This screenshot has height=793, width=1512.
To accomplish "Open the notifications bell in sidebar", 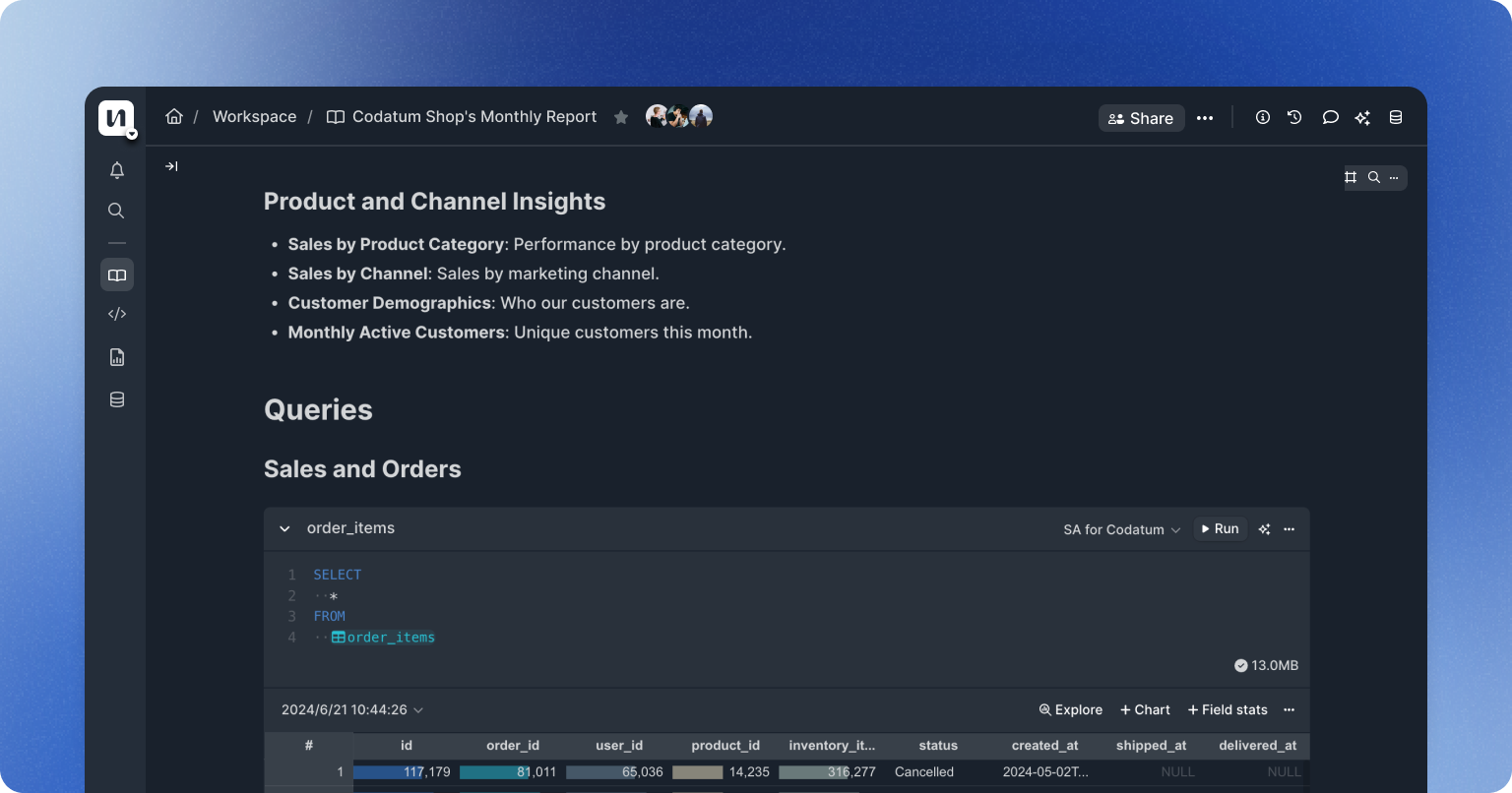I will 116,170.
